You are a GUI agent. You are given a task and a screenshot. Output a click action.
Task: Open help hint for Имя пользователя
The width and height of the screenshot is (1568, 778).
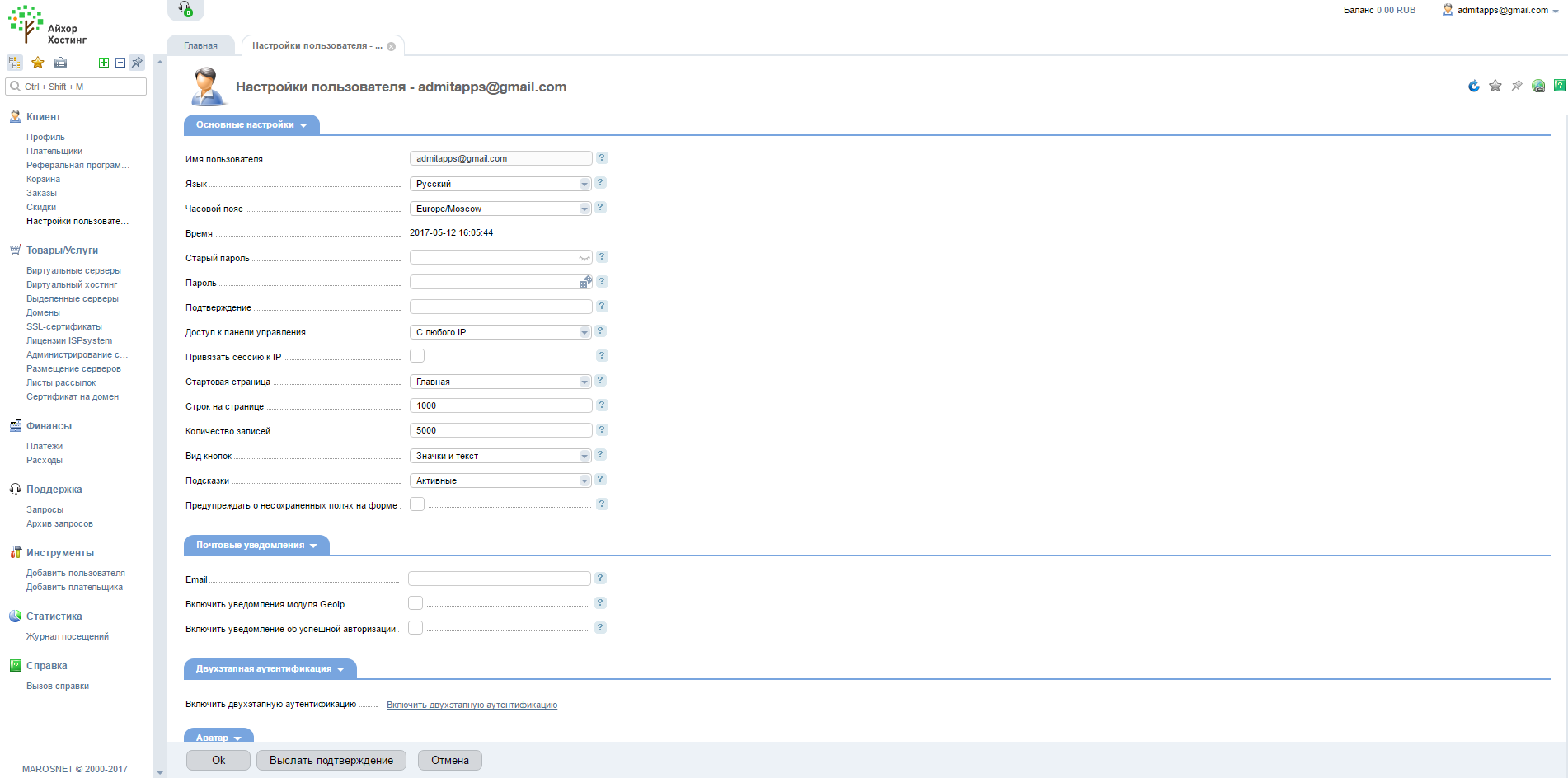(602, 157)
